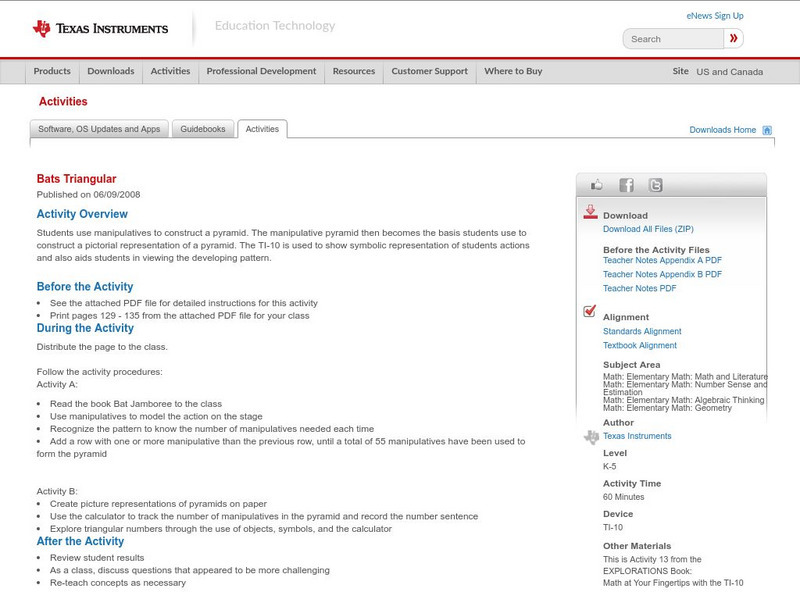The height and width of the screenshot is (592, 800).
Task: Click the thumbs-up like icon
Action: pyautogui.click(x=596, y=185)
